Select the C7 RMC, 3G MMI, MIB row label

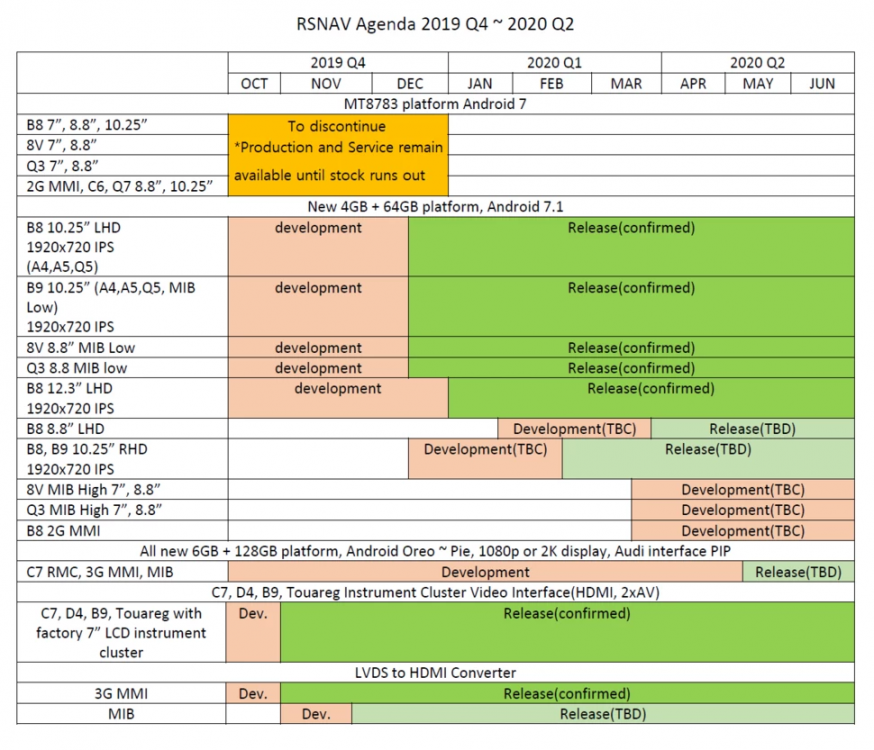122,572
